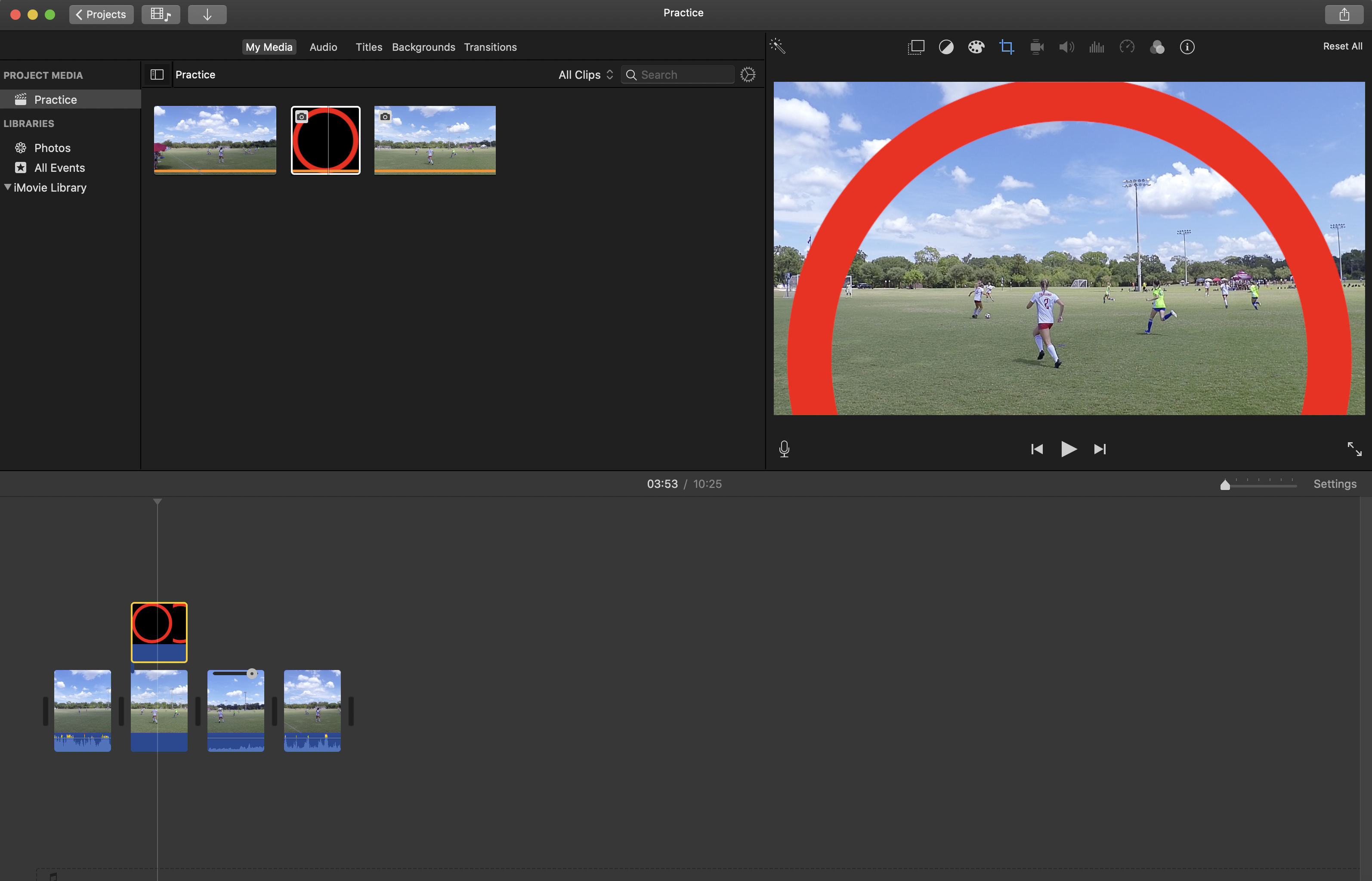Open clip filter and audio effects

point(1157,47)
